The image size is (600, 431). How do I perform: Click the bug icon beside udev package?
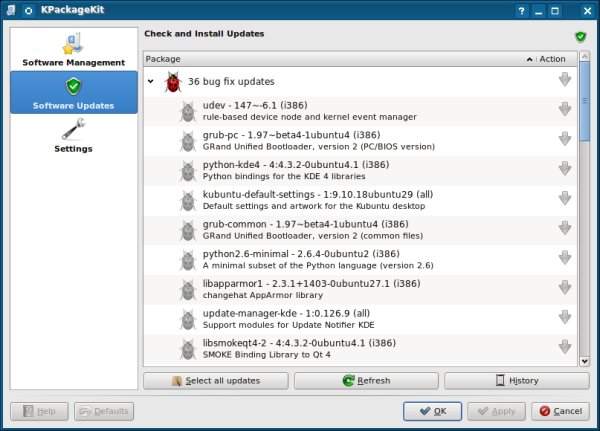(187, 111)
